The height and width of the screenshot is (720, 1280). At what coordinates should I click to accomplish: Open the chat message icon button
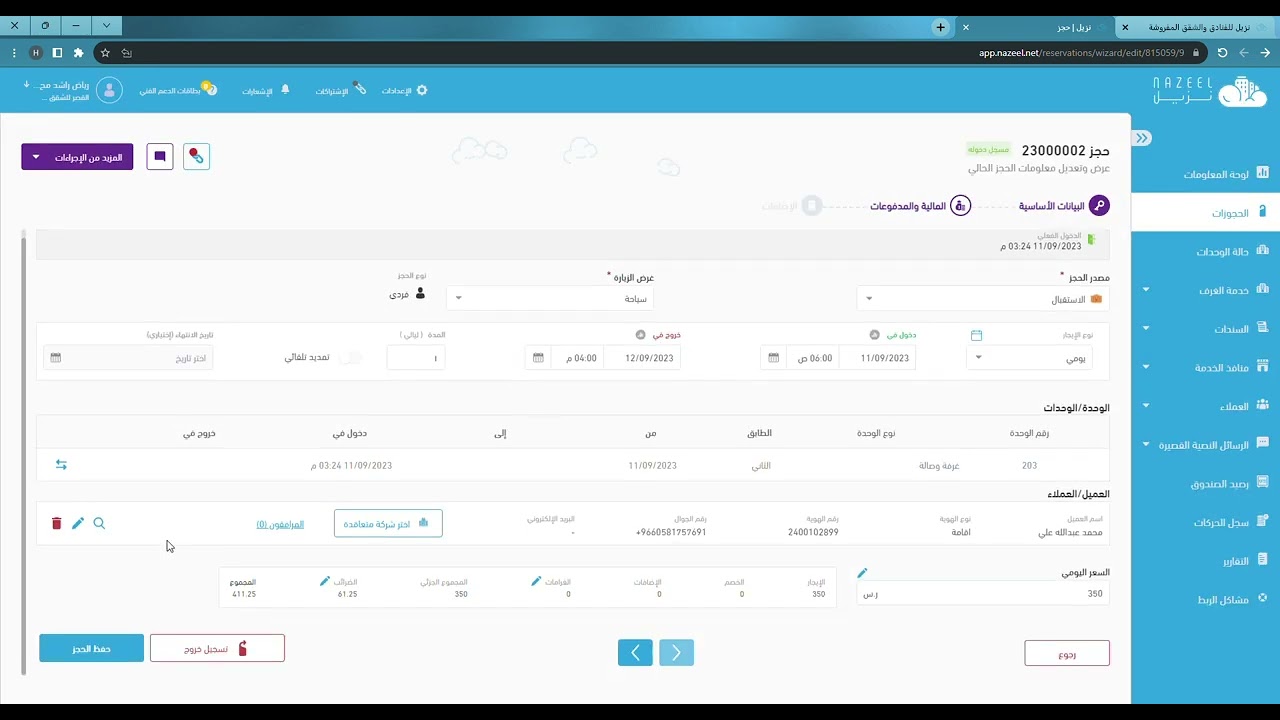coord(160,157)
